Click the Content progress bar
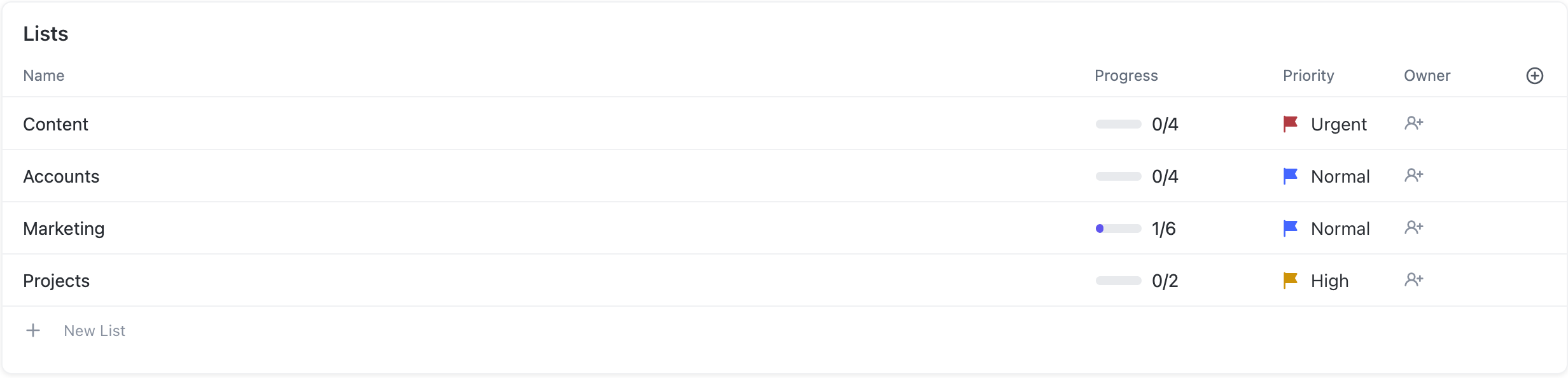This screenshot has width=1568, height=378. coord(1118,124)
